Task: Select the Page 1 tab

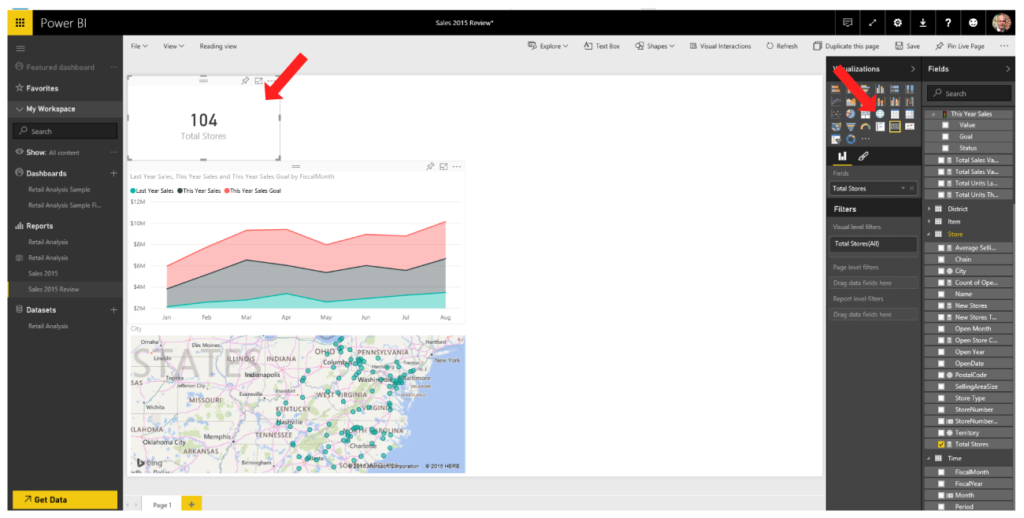Action: point(162,505)
